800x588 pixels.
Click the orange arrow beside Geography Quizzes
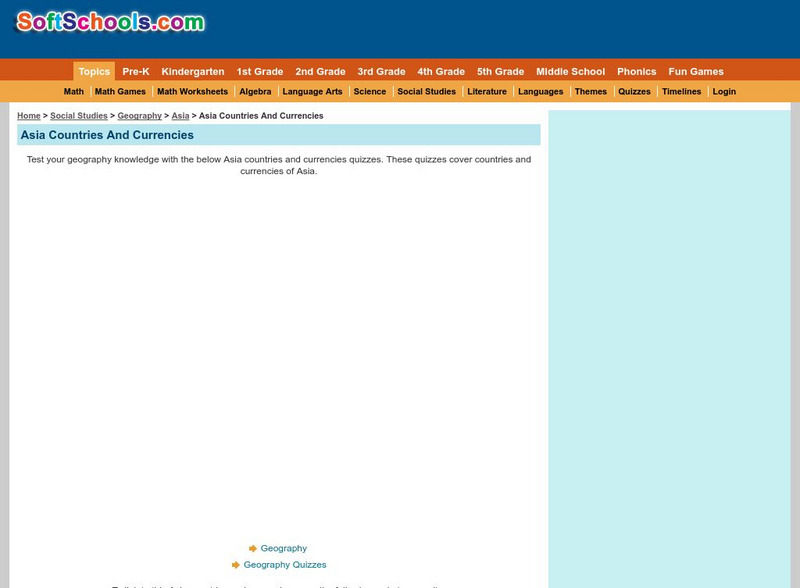pyautogui.click(x=235, y=565)
